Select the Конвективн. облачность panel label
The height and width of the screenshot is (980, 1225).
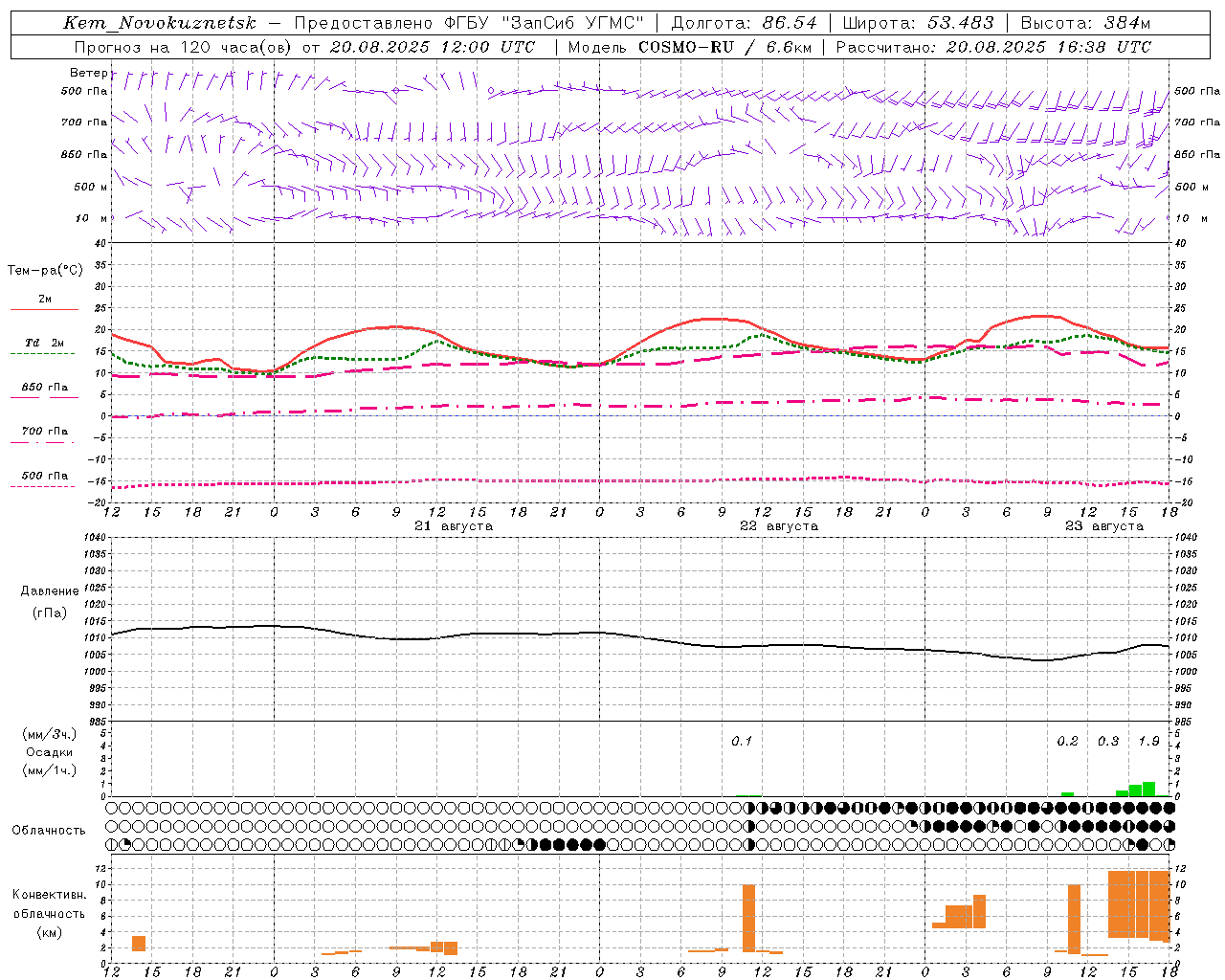(x=49, y=913)
